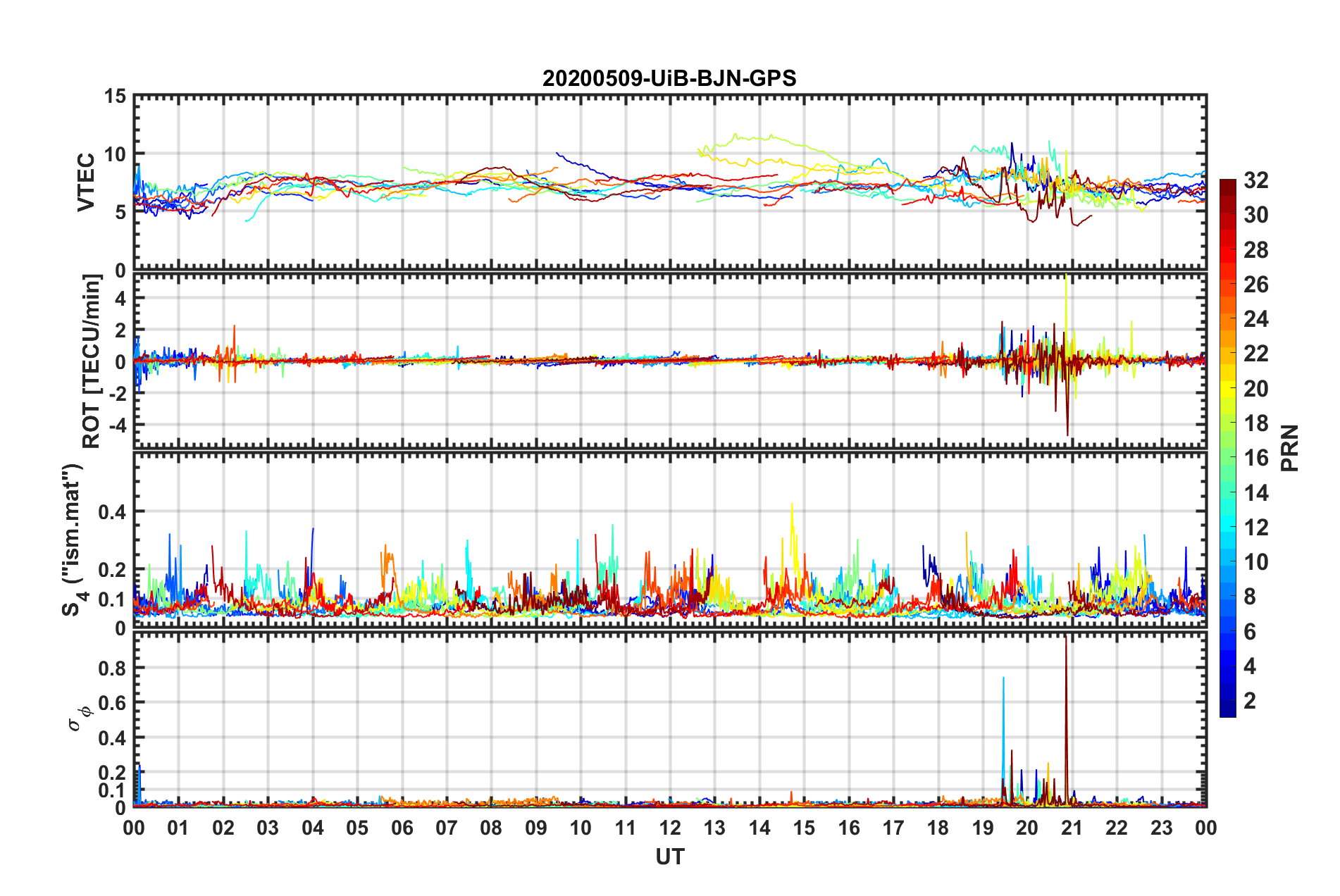Click colorbar tick label 20
Screen dimensions: 1340x896
pyautogui.click(x=1256, y=389)
